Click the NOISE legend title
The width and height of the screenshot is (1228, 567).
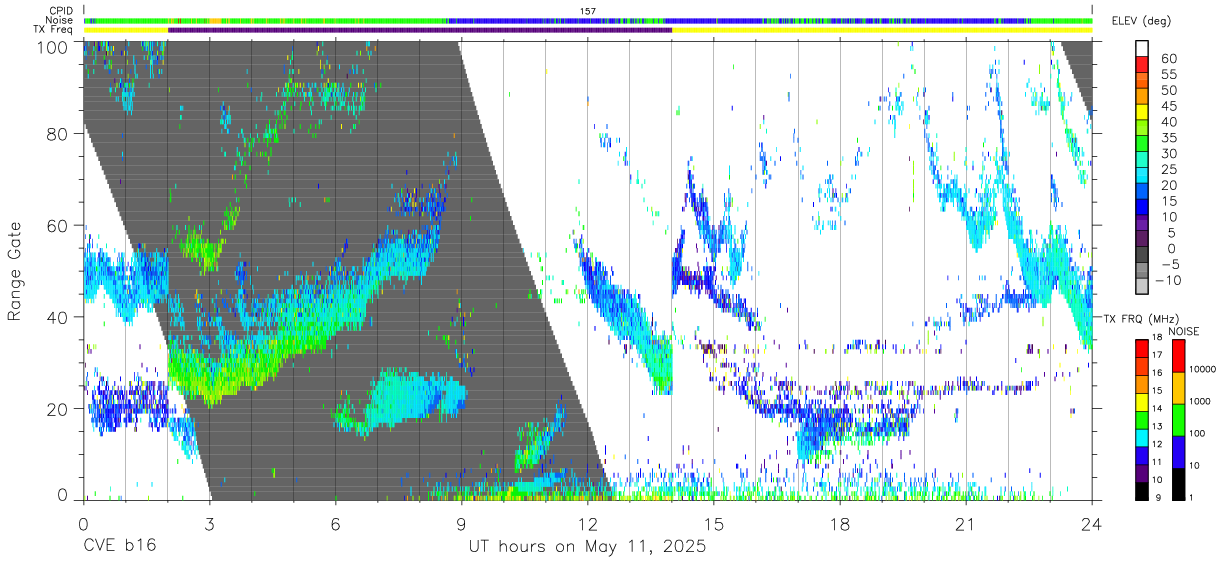tap(1185, 331)
